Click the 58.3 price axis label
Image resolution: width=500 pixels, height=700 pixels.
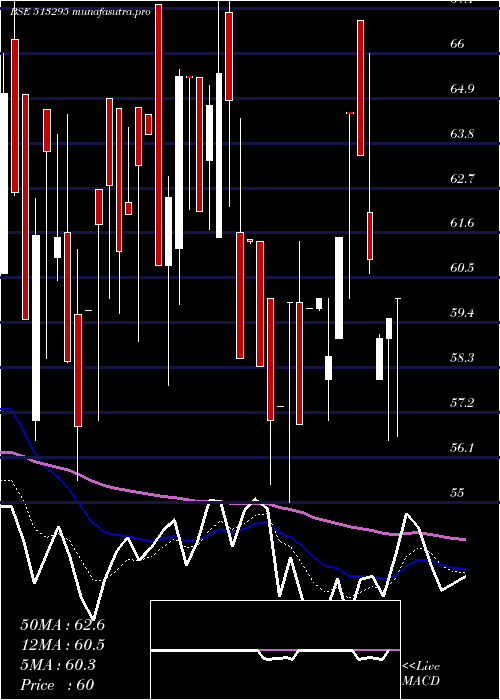[462, 358]
